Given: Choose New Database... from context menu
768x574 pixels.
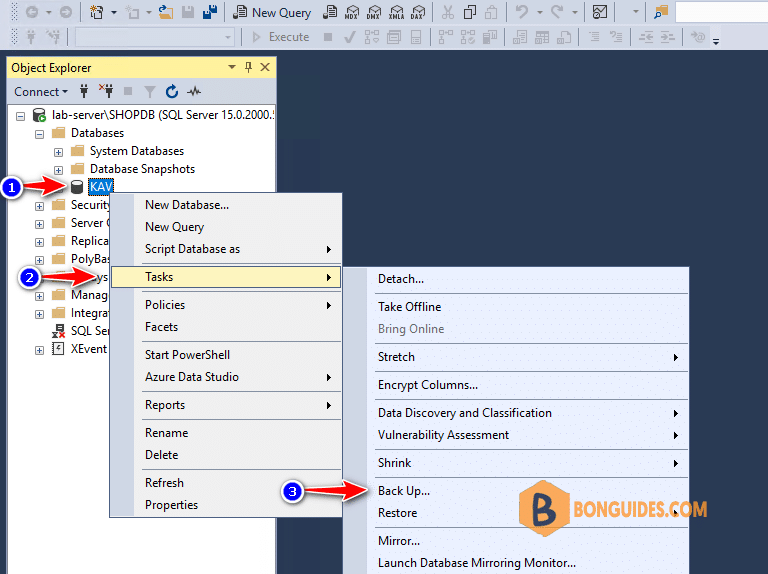Looking at the screenshot, I should coord(226,205).
